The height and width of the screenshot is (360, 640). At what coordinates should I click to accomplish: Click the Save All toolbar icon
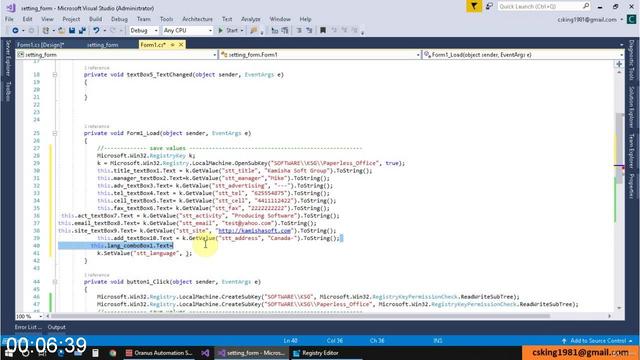82,31
